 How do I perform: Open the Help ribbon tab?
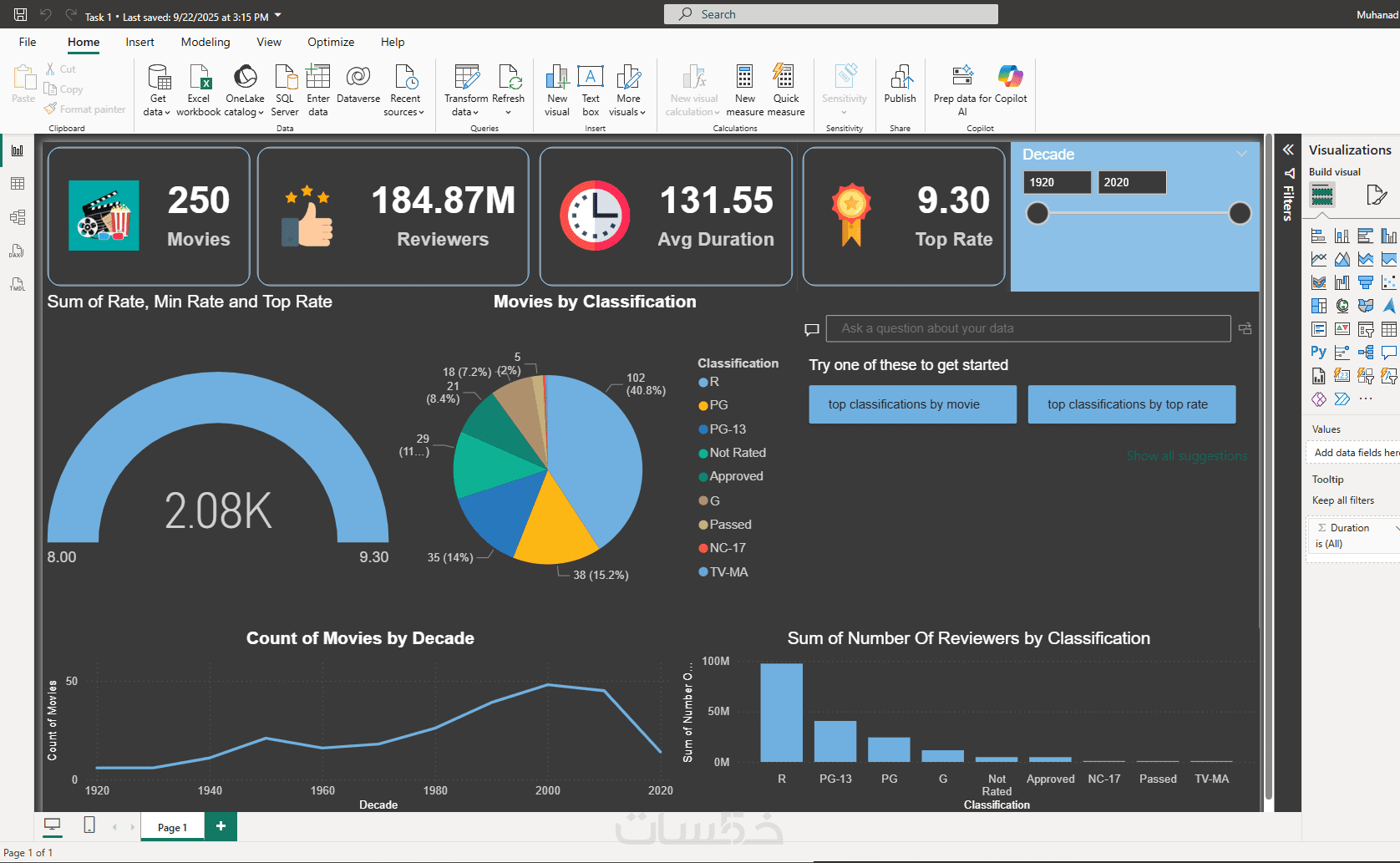coord(393,42)
